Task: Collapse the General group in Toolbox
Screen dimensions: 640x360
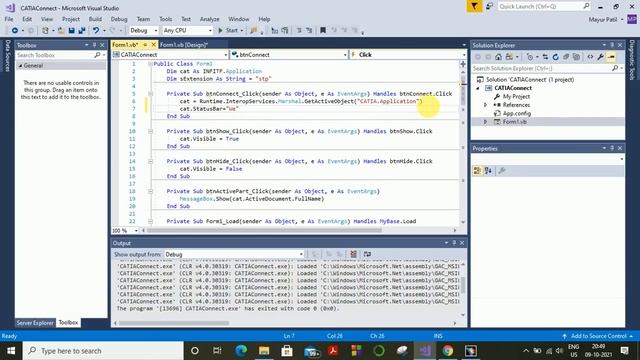Action: click(x=20, y=66)
